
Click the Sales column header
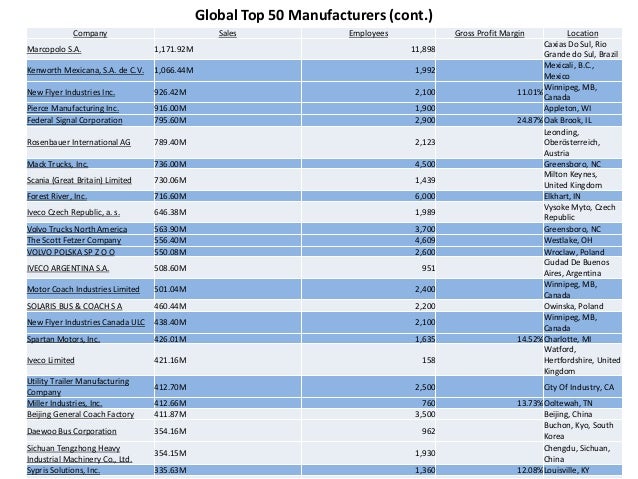pos(227,33)
